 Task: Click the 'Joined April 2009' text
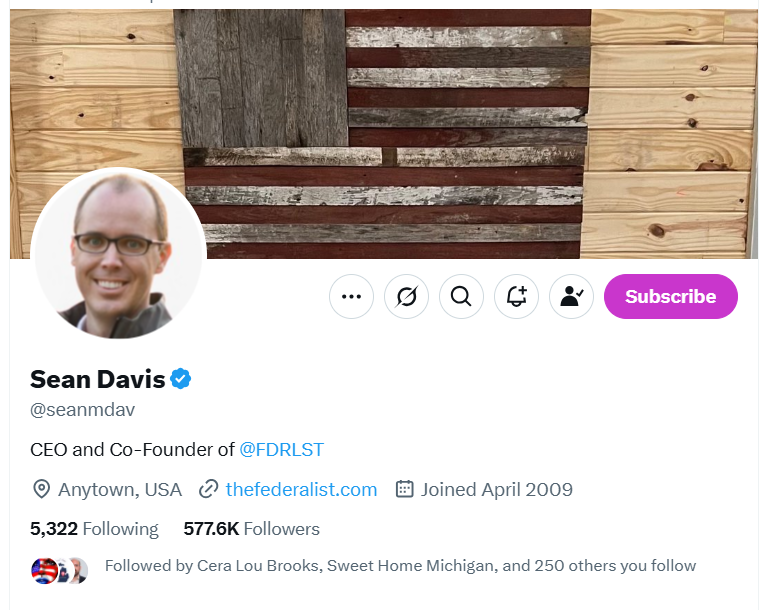pyautogui.click(x=496, y=489)
